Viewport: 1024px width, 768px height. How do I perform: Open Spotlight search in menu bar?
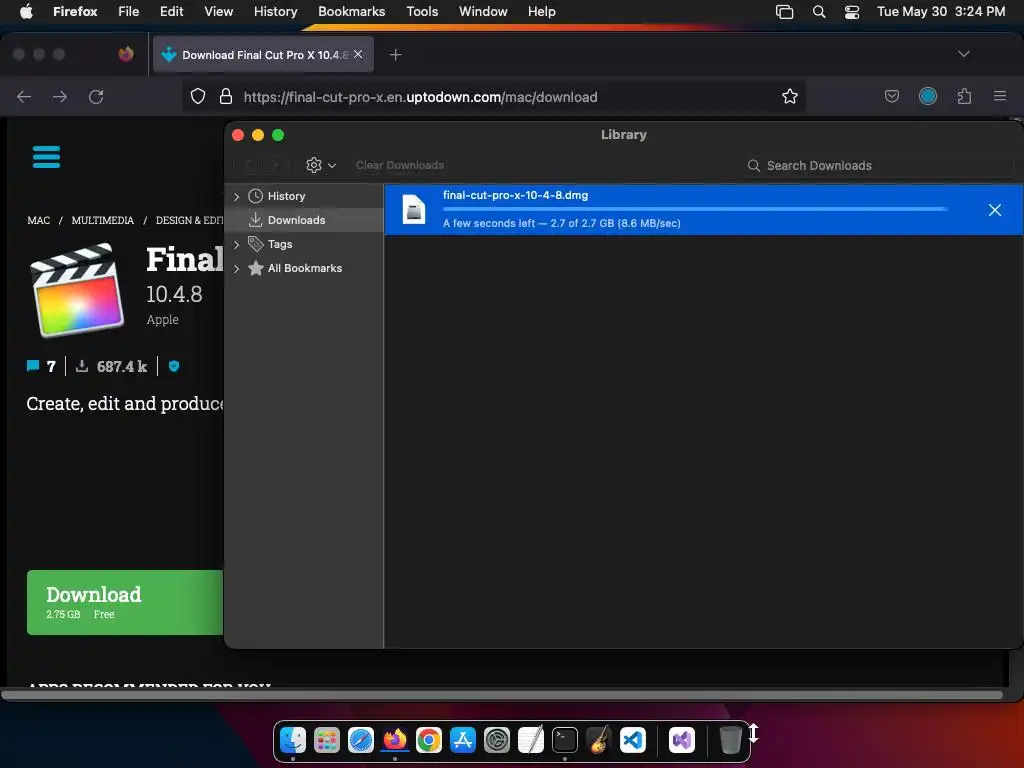819,12
